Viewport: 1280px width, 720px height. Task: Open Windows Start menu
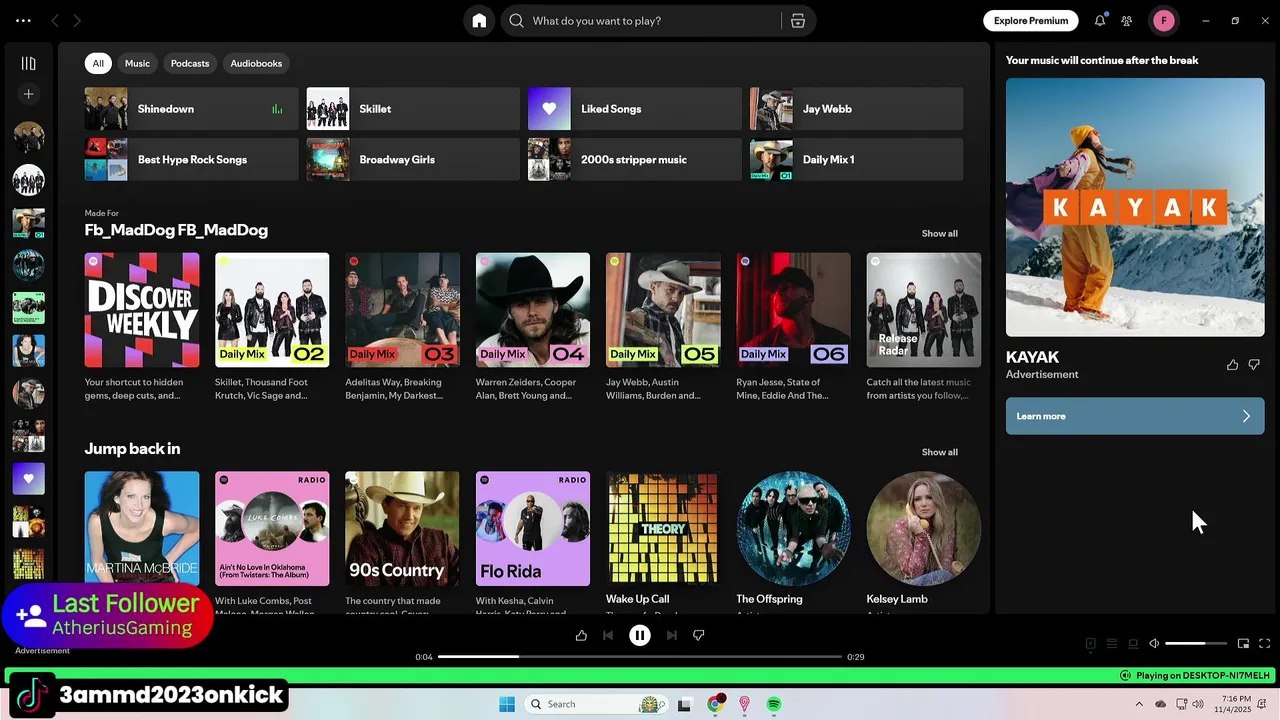507,704
